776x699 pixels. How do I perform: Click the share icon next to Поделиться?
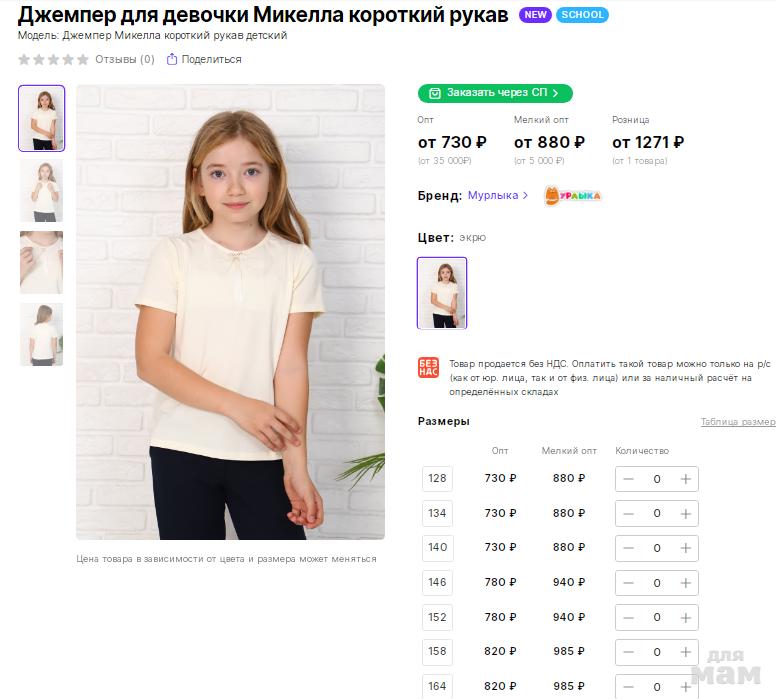(172, 59)
